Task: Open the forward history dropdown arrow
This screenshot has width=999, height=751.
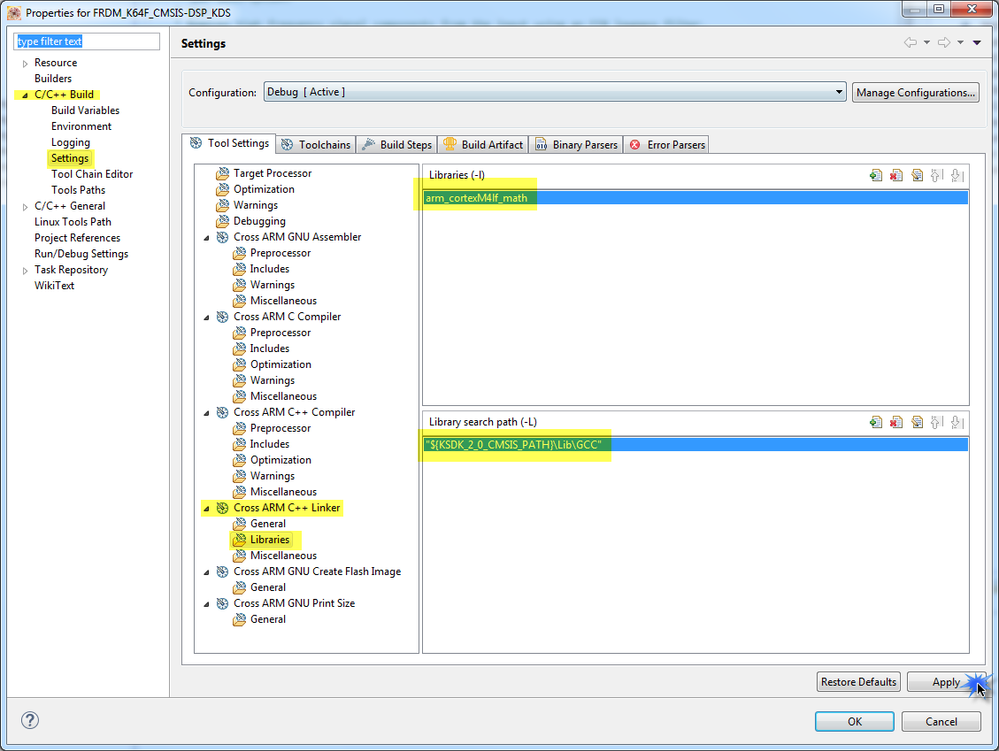Action: click(x=960, y=43)
